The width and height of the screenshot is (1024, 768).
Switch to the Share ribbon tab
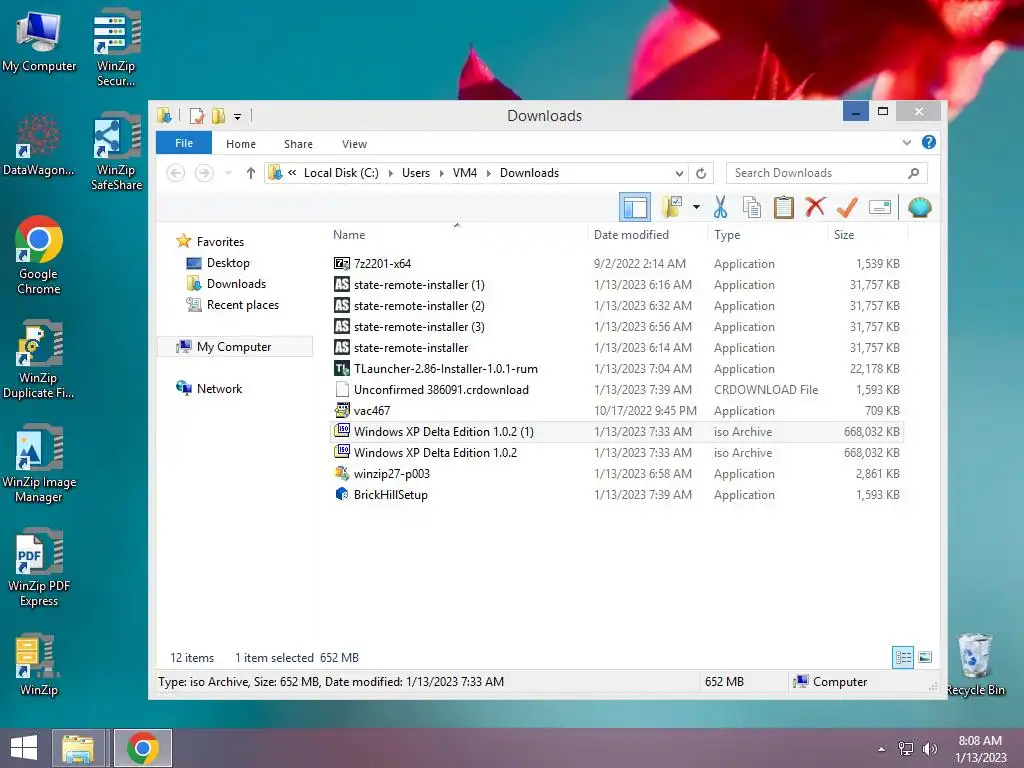[x=298, y=144]
